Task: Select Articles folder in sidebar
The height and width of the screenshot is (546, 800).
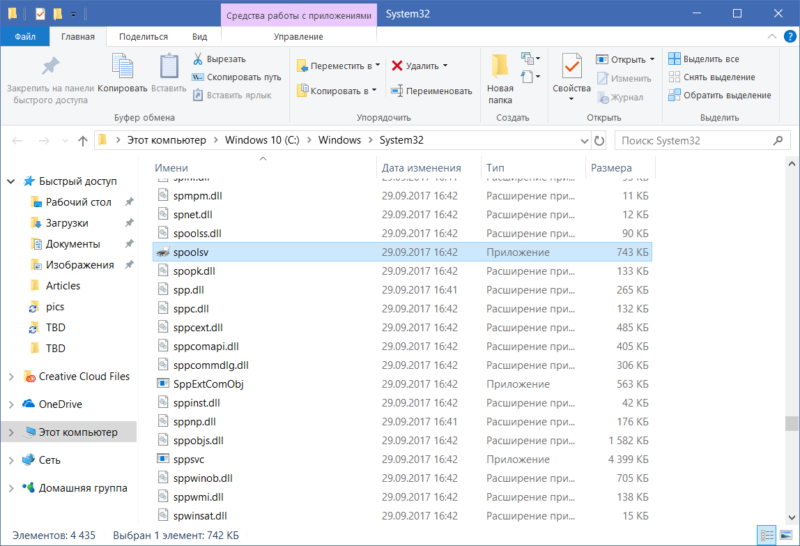Action: tap(63, 286)
